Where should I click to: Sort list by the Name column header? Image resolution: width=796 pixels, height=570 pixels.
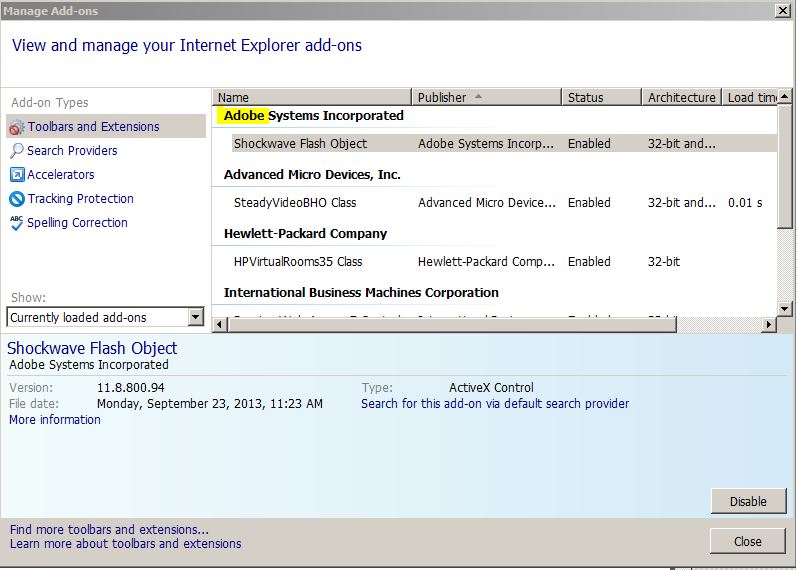[x=311, y=97]
